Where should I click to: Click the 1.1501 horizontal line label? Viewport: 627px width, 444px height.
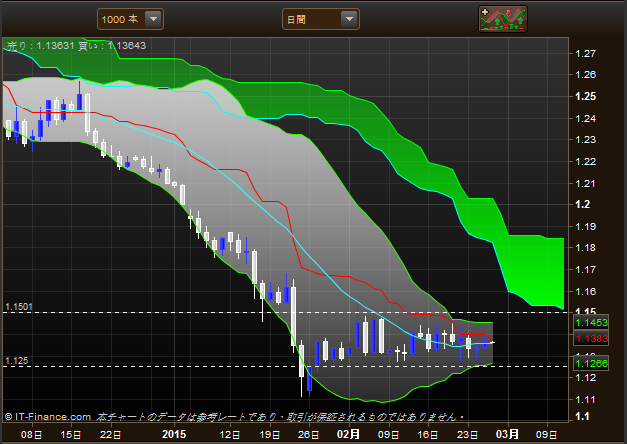click(x=18, y=307)
